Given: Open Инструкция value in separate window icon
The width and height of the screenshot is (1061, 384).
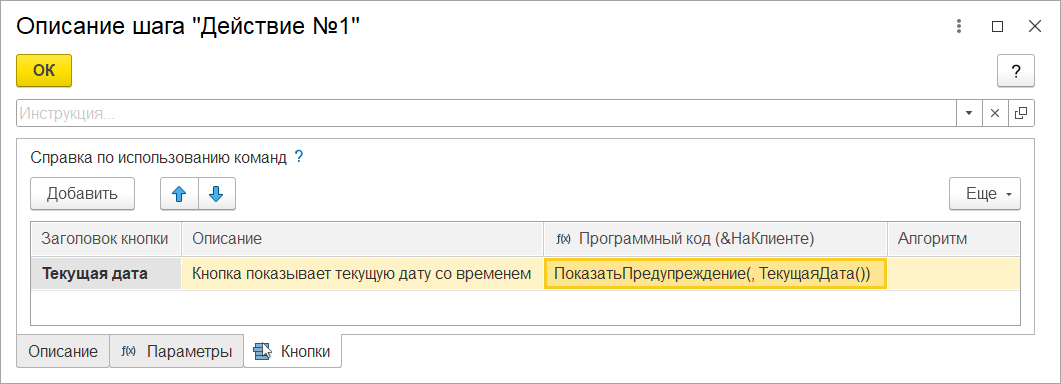Looking at the screenshot, I should [x=1021, y=113].
